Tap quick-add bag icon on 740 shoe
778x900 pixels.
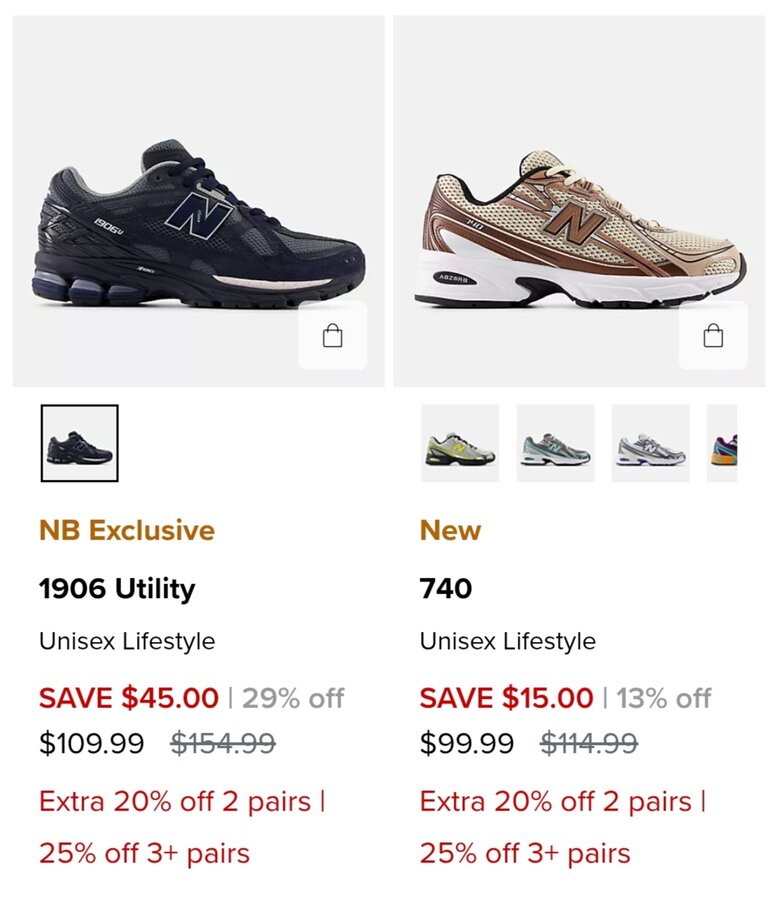713,336
